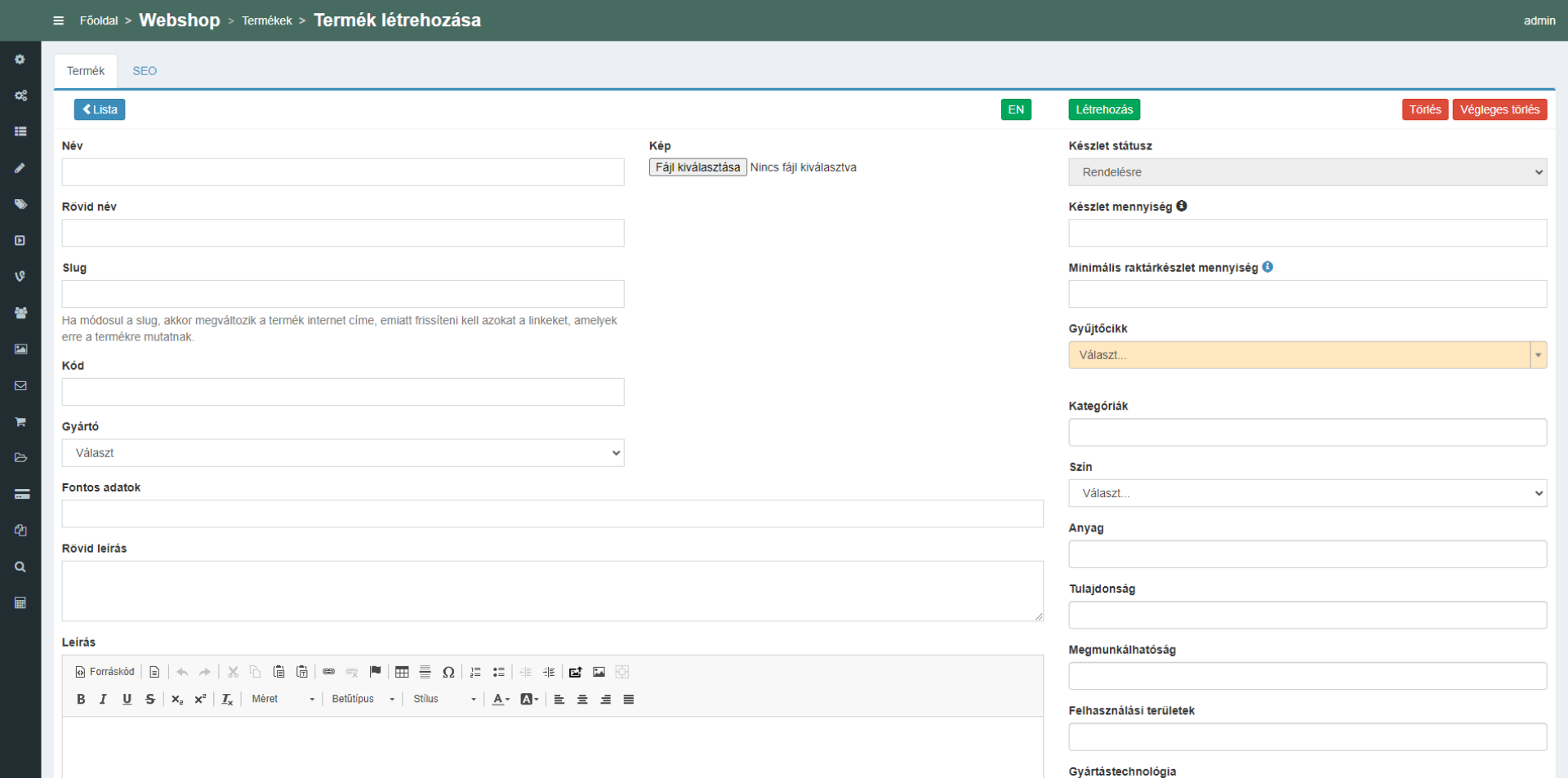
Task: Toggle underline formatting in editor
Action: (127, 699)
